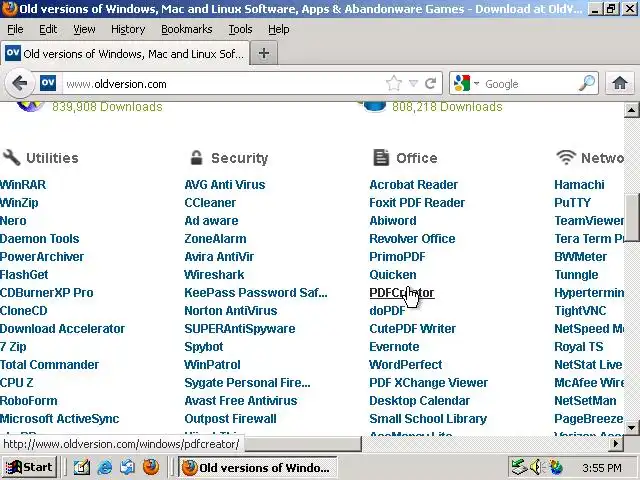This screenshot has width=640, height=480.
Task: Open the Acrobat Reader link
Action: pos(413,184)
